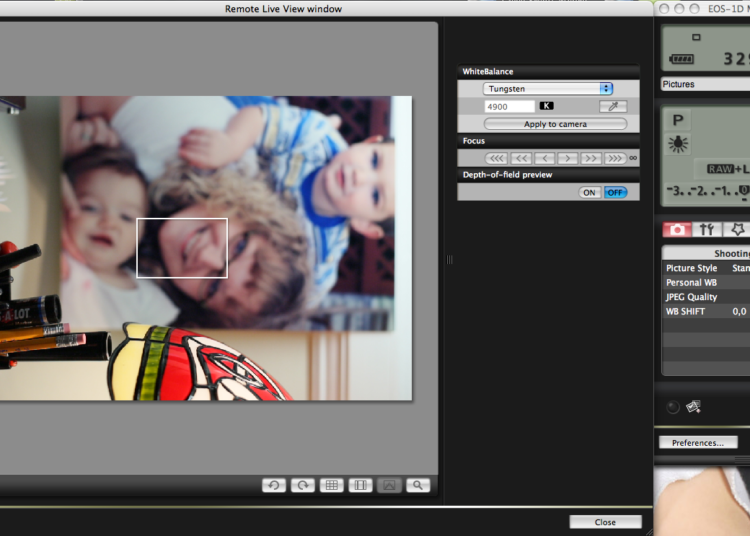Edit the 4900 color temperature field
This screenshot has width=750, height=536.
tap(509, 107)
